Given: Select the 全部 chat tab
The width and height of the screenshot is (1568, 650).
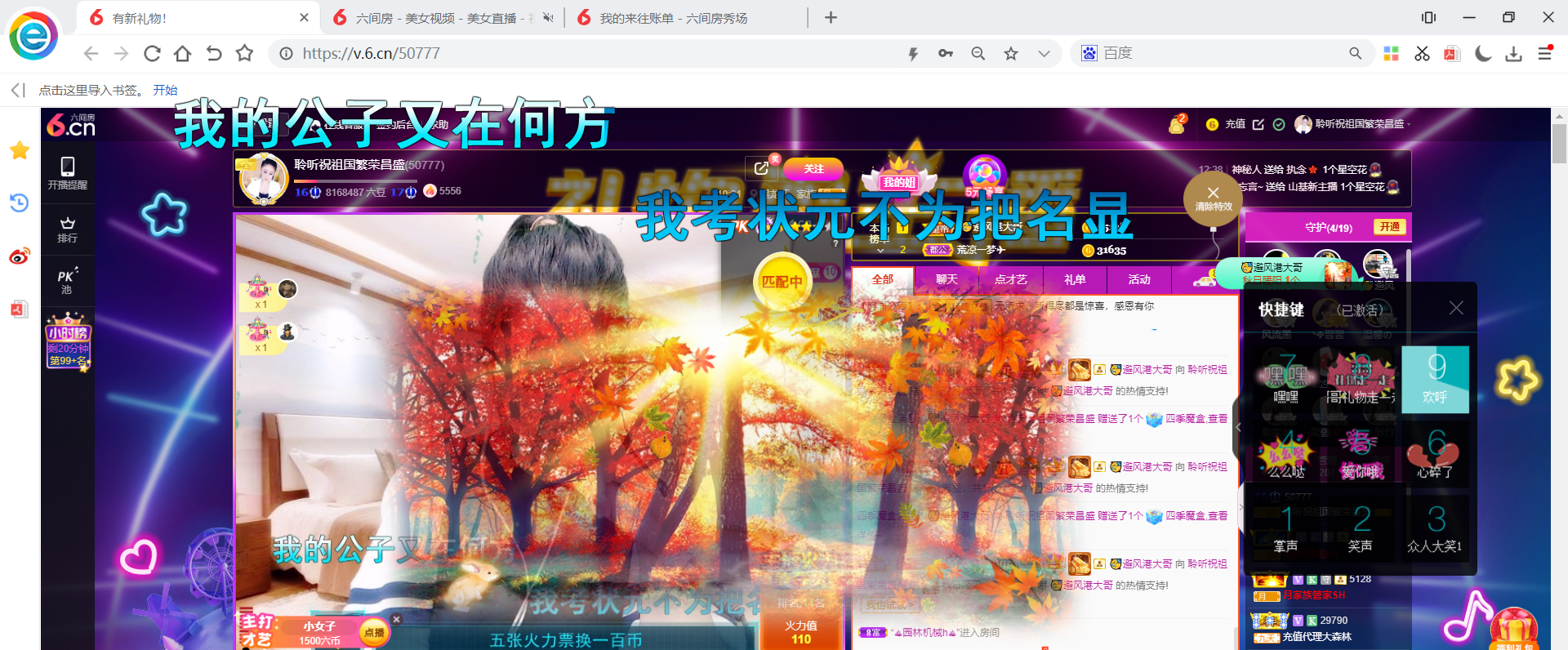Looking at the screenshot, I should 883,279.
